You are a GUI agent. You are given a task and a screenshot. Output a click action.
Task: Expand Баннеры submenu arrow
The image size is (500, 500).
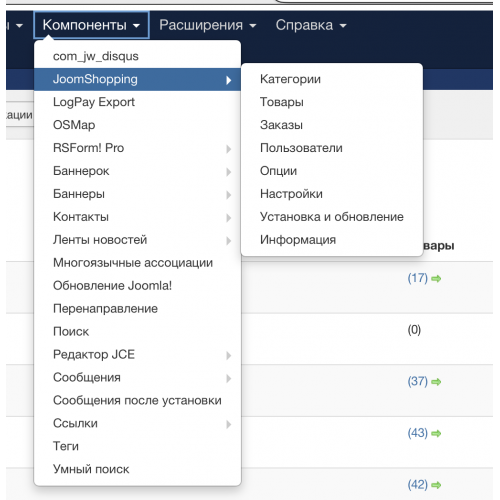228,195
